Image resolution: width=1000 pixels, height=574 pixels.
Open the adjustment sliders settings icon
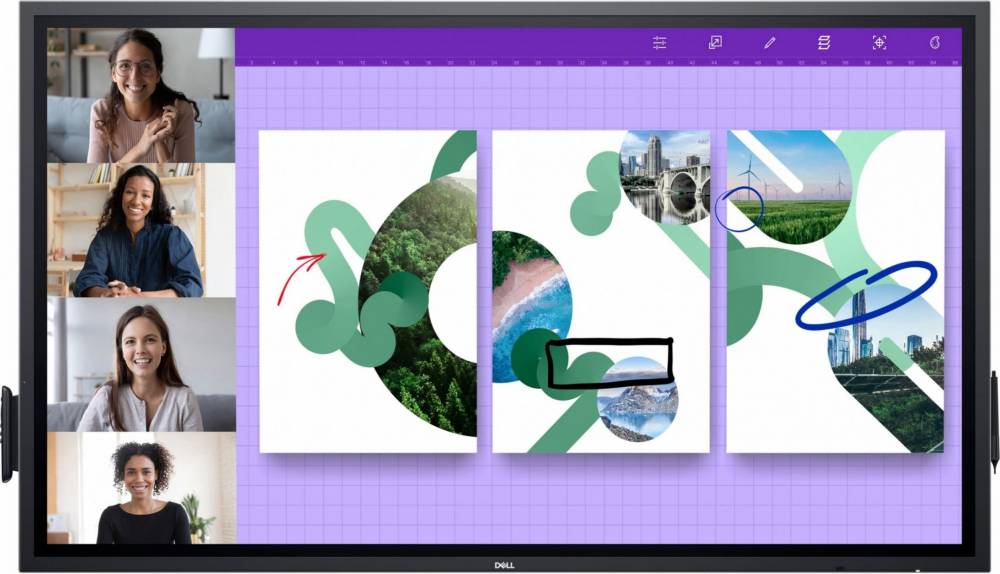tap(659, 43)
